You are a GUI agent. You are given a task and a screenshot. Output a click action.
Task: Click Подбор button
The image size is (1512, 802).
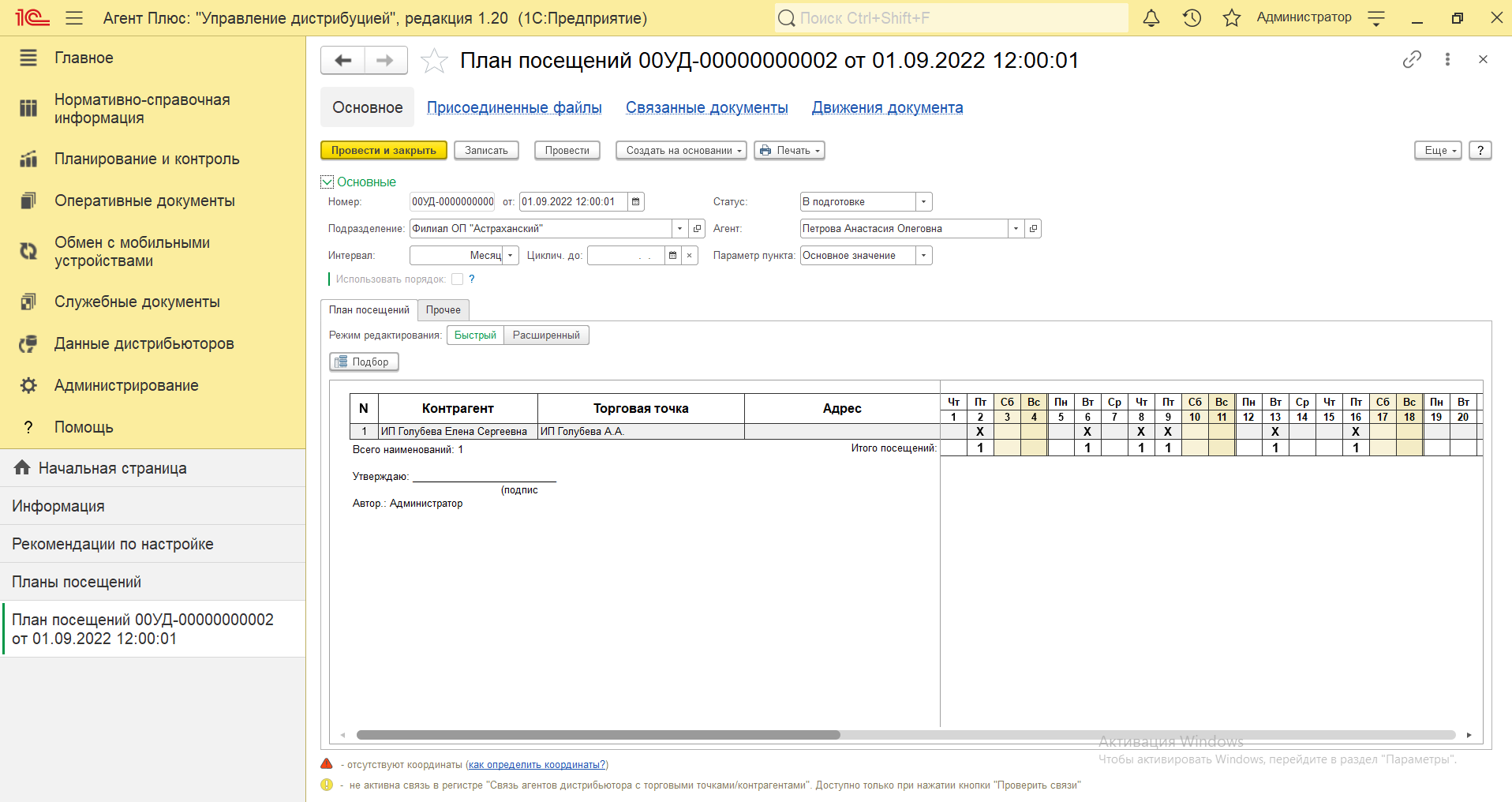click(364, 362)
